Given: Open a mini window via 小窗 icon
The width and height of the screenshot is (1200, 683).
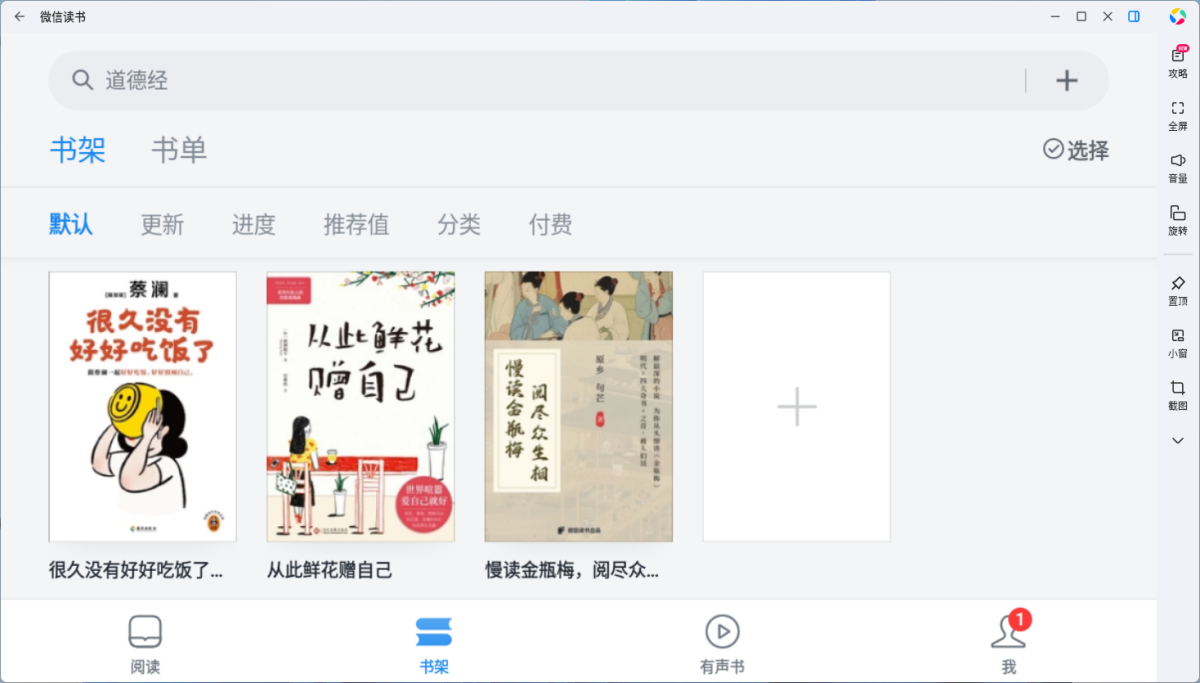Looking at the screenshot, I should coord(1177,340).
